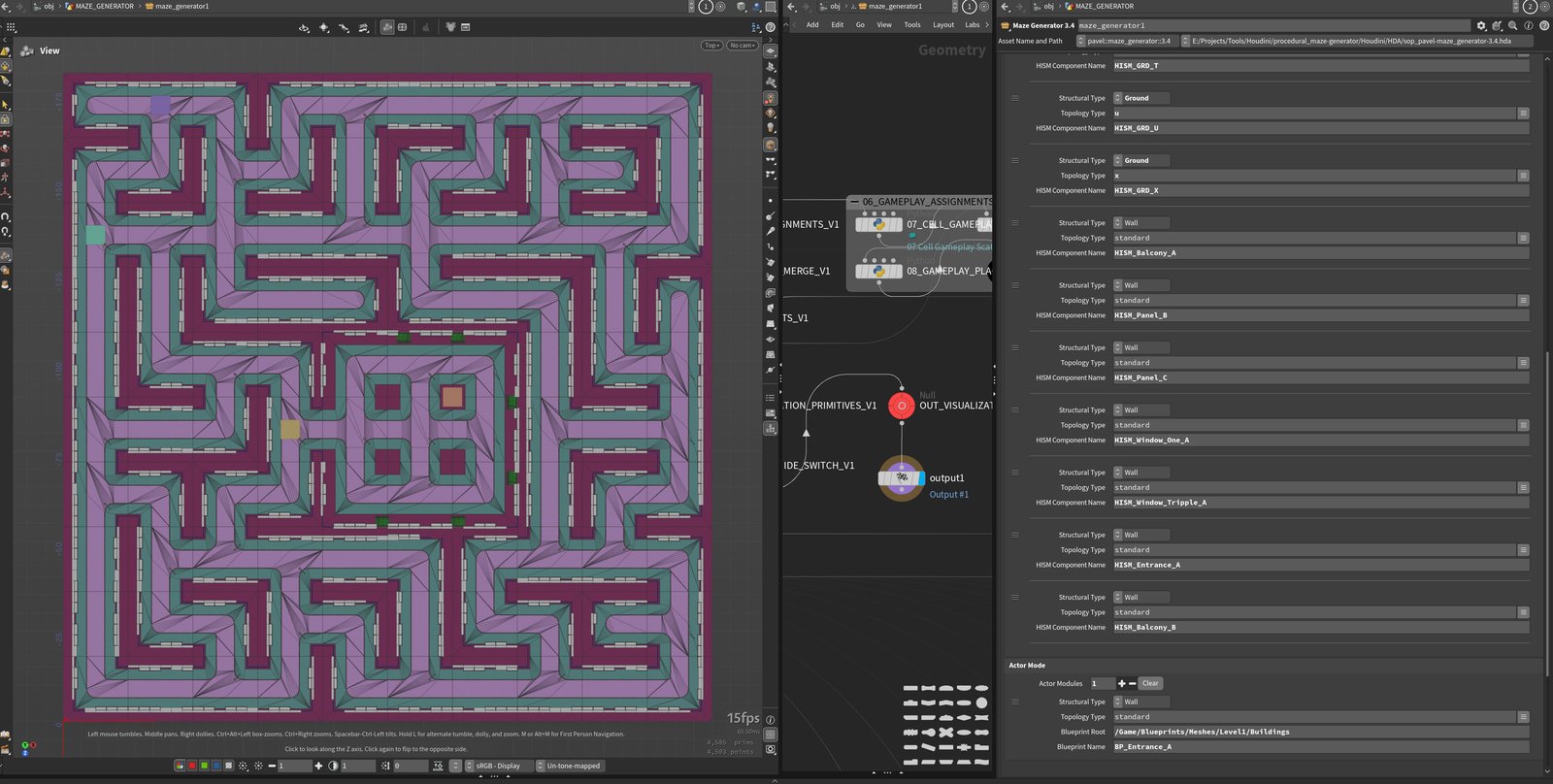This screenshot has height=784, width=1553.
Task: Click obj path segment in viewport pane
Action: (49, 6)
